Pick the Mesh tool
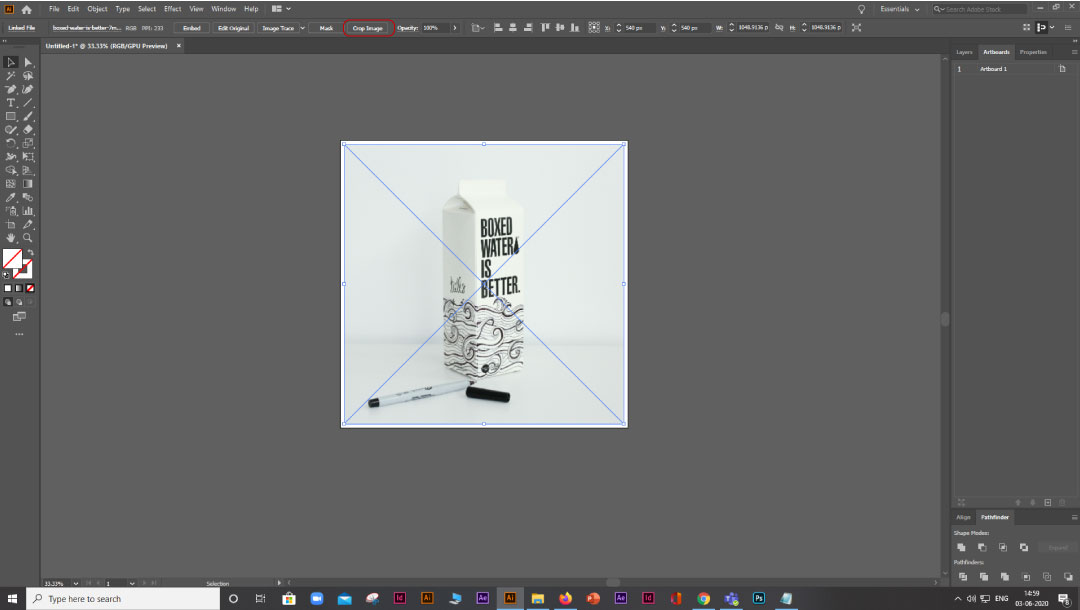The image size is (1080, 610). pos(11,184)
